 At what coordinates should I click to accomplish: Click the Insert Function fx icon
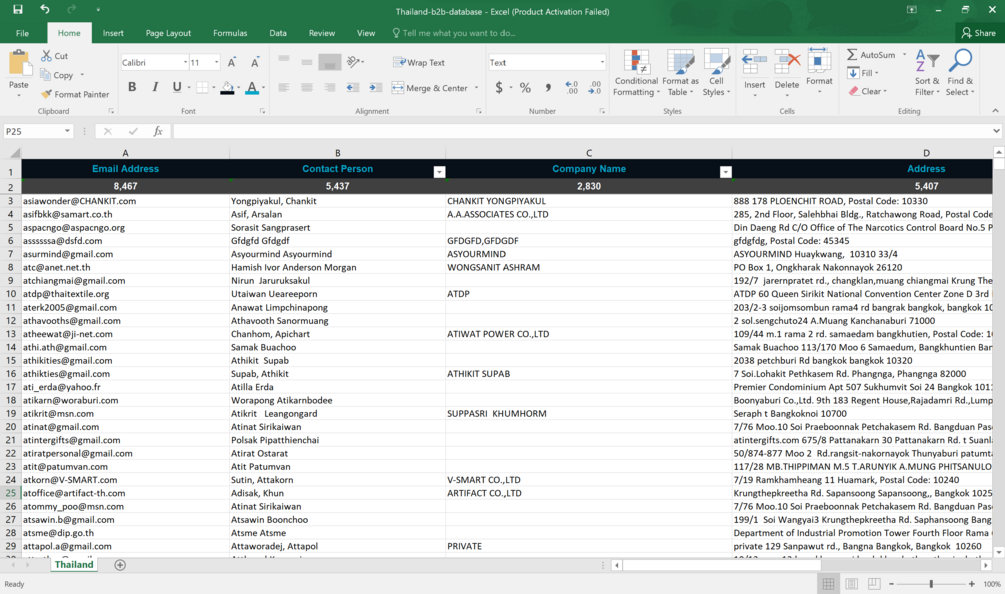pyautogui.click(x=158, y=131)
